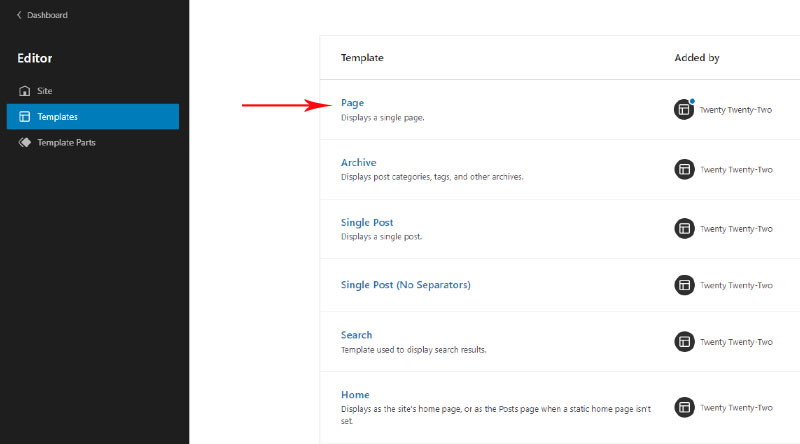
Task: Click the theme icon in the Single Post row
Action: 684,229
